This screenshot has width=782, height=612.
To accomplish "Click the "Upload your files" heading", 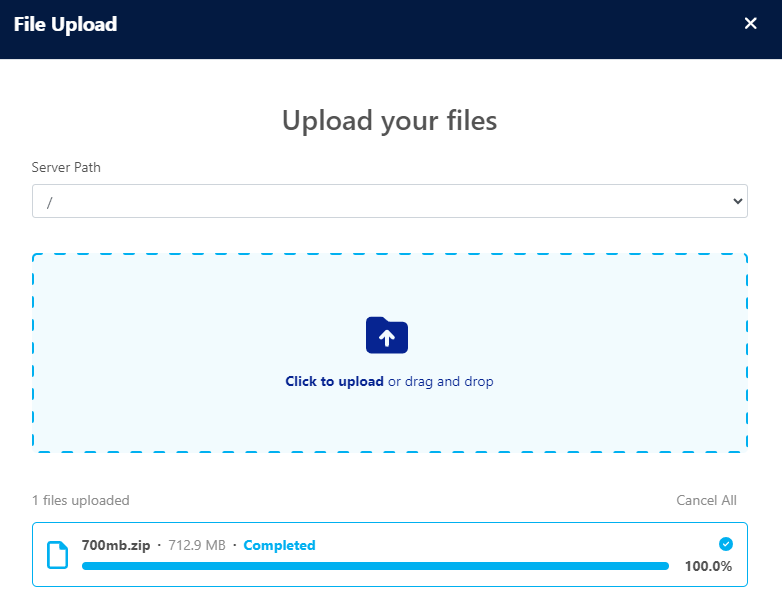I will coord(389,121).
